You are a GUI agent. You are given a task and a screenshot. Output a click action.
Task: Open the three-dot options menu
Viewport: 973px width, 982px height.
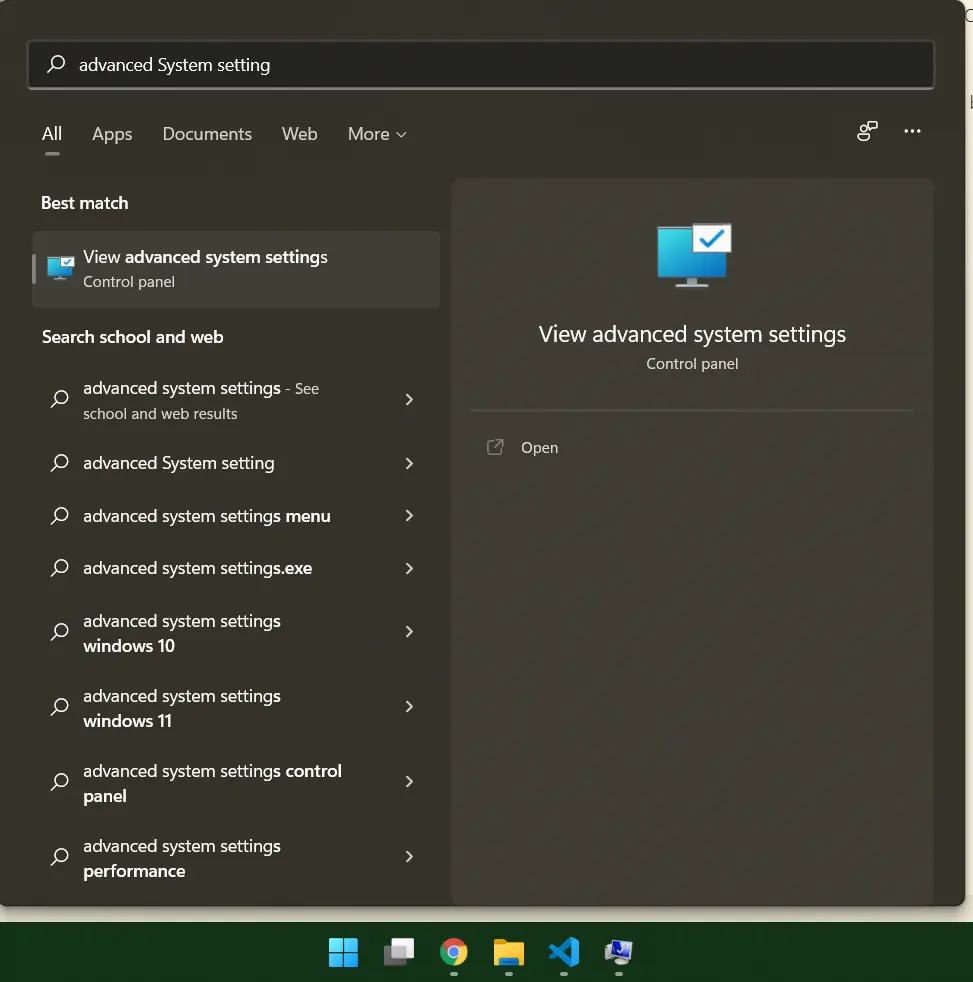[x=912, y=132]
